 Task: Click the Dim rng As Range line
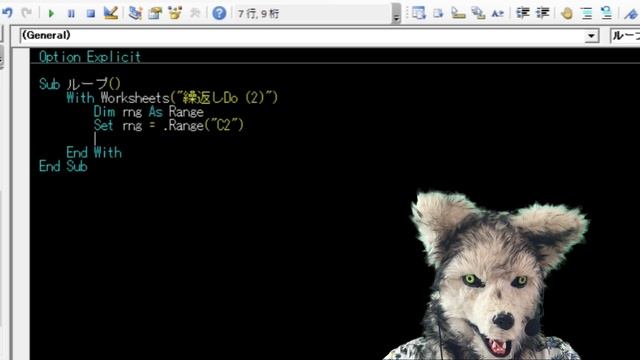click(x=149, y=111)
